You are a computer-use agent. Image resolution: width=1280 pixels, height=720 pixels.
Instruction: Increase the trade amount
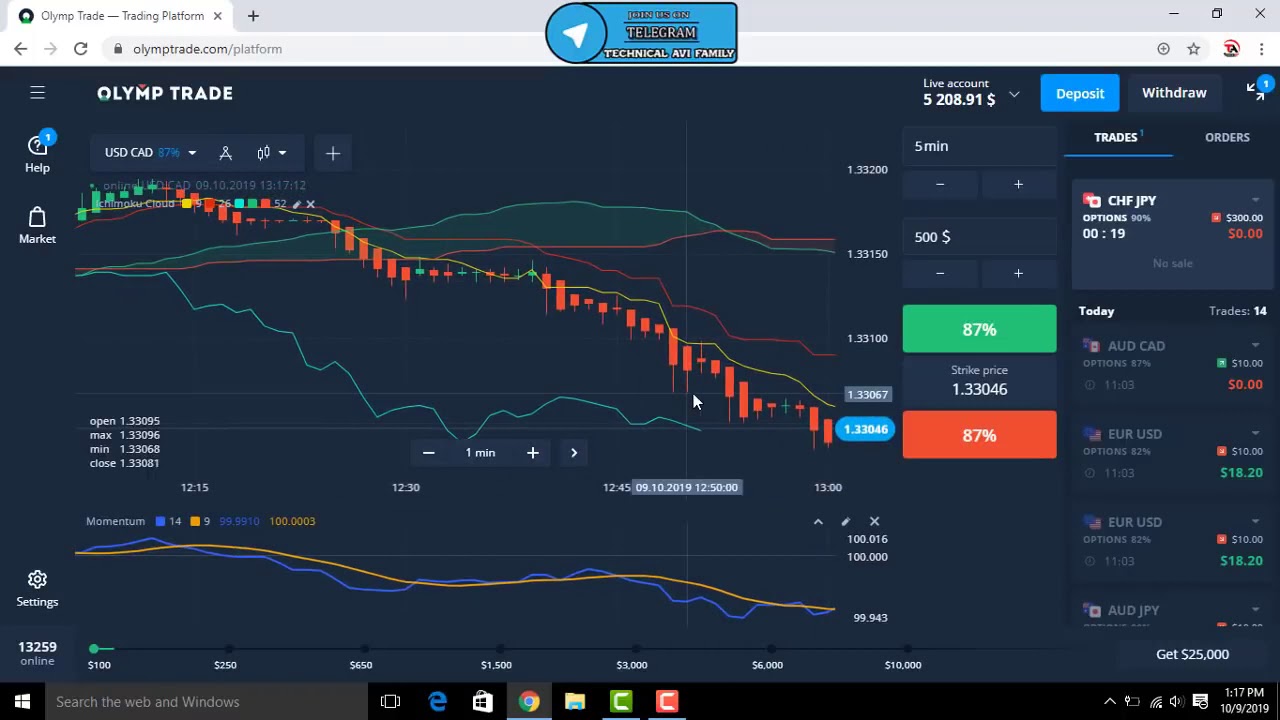[1018, 273]
